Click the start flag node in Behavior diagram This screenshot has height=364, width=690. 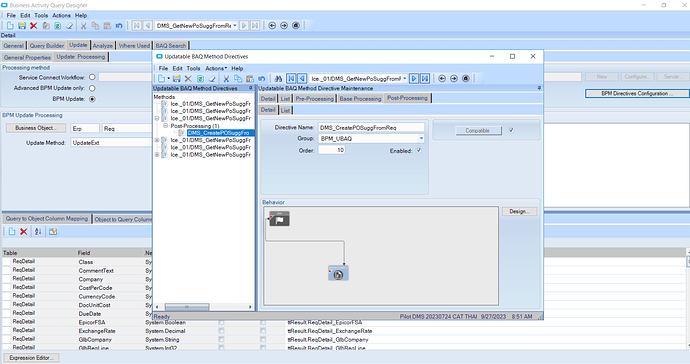pos(279,219)
